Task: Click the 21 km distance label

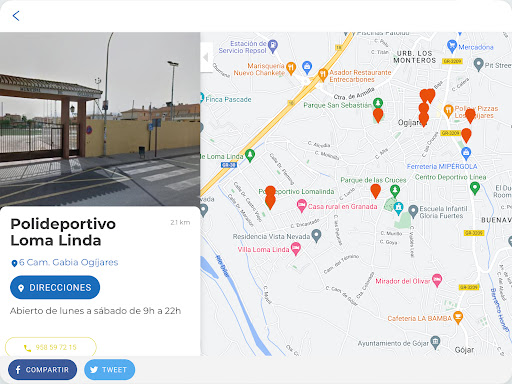Action: [180, 222]
